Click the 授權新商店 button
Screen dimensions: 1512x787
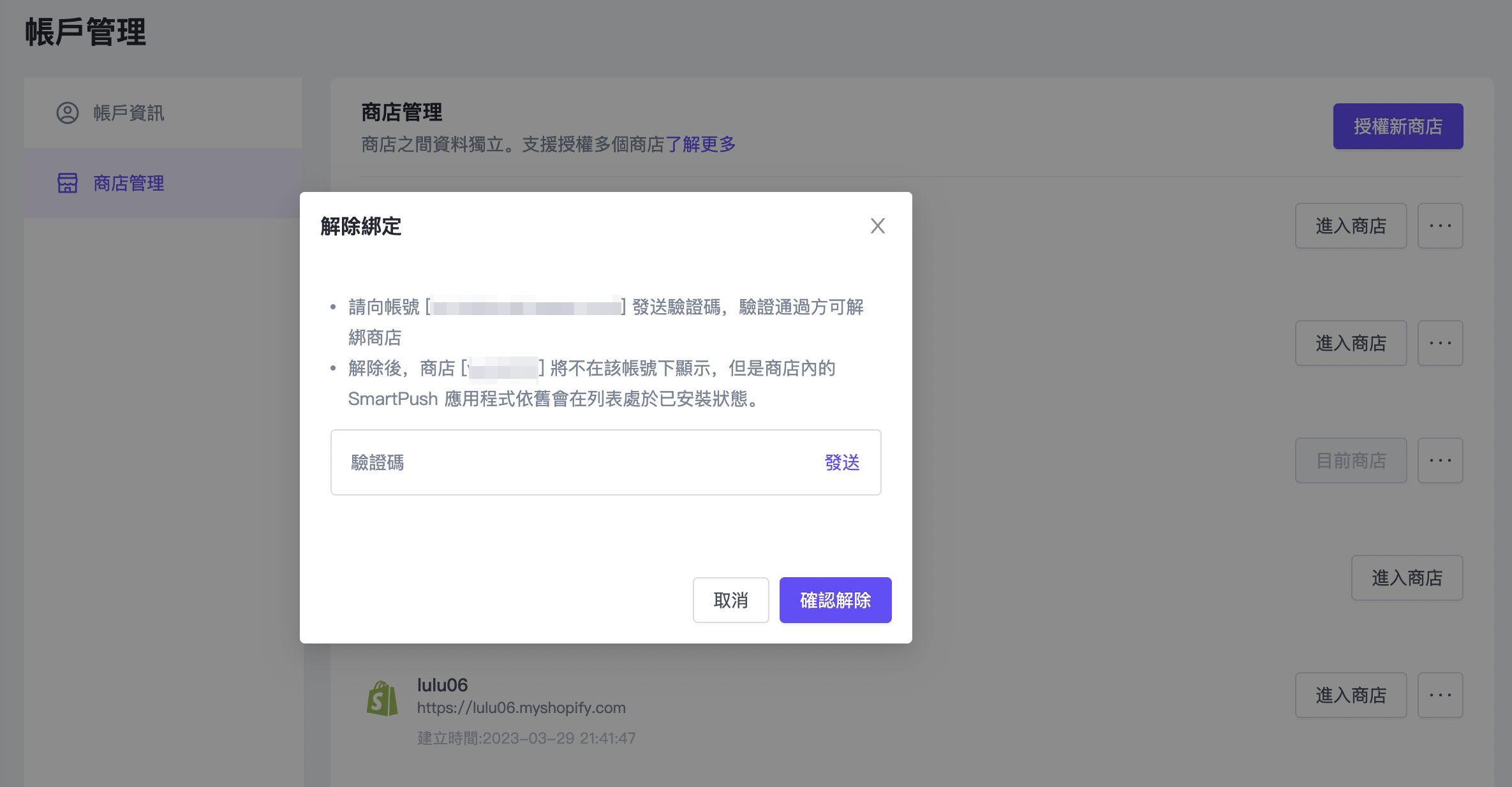pos(1398,126)
